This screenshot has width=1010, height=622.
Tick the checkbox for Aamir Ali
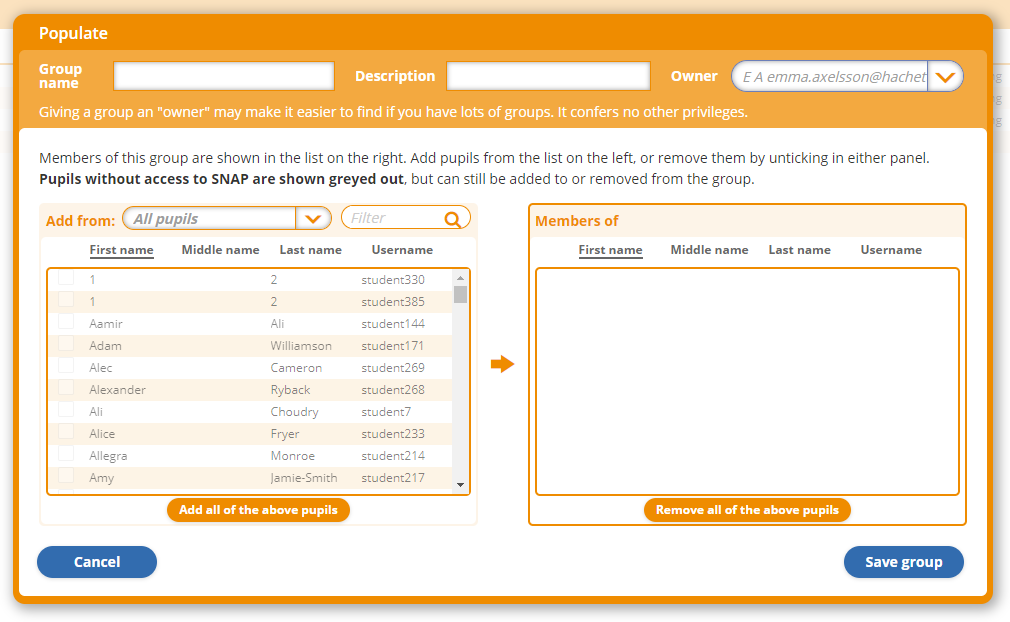tap(66, 322)
